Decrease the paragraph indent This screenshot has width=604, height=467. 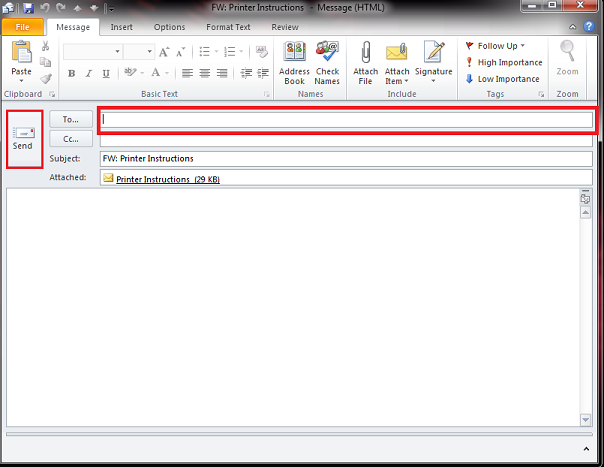click(x=246, y=73)
